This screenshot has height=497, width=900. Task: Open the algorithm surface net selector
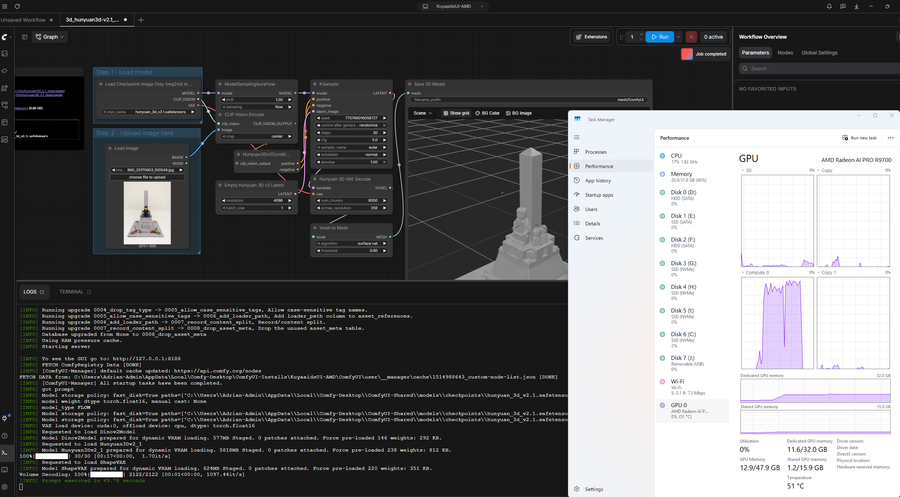[351, 243]
